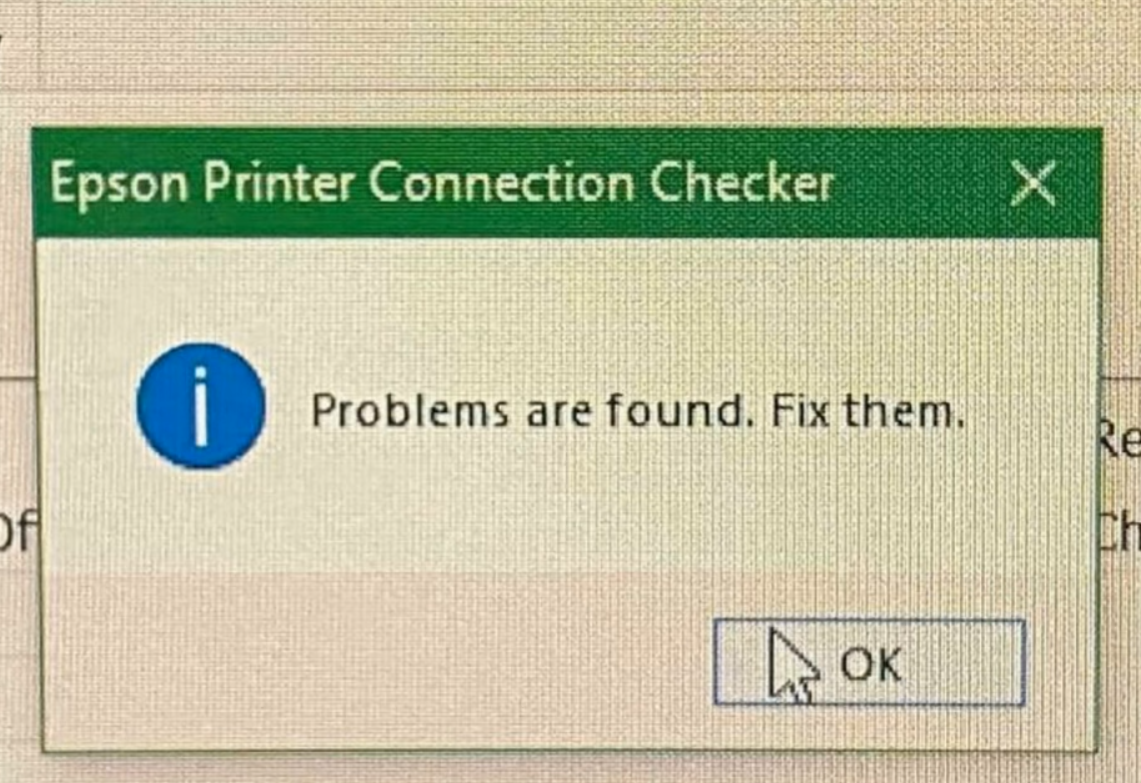Select the 'Problems are found. Fix them.' message
This screenshot has width=1141, height=783.
click(637, 411)
